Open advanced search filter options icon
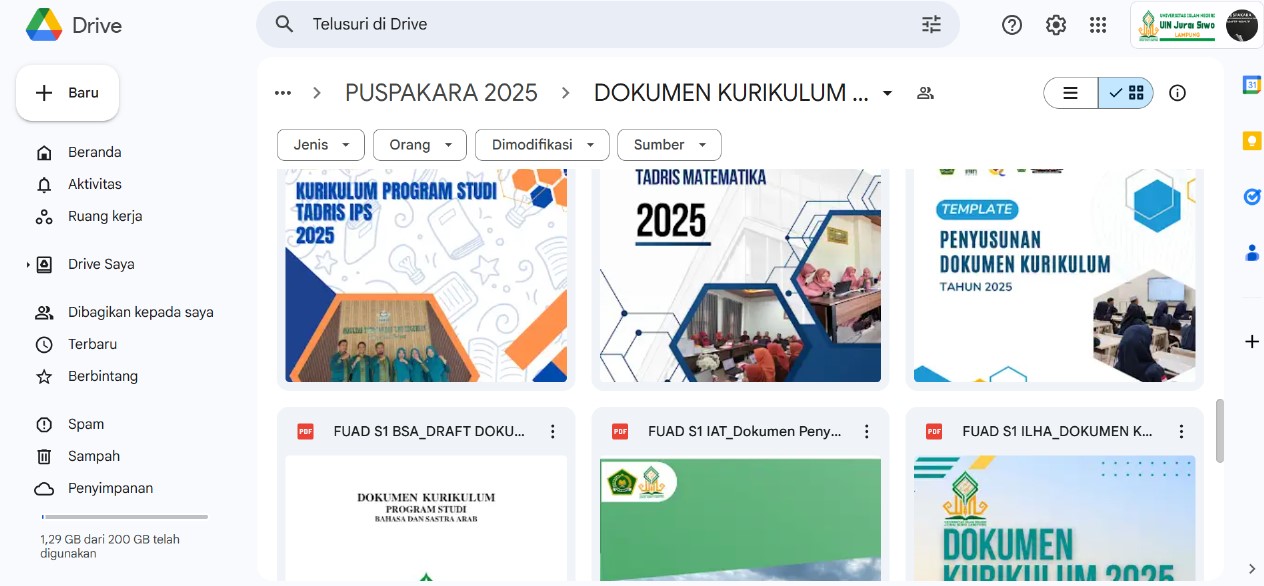 (931, 25)
